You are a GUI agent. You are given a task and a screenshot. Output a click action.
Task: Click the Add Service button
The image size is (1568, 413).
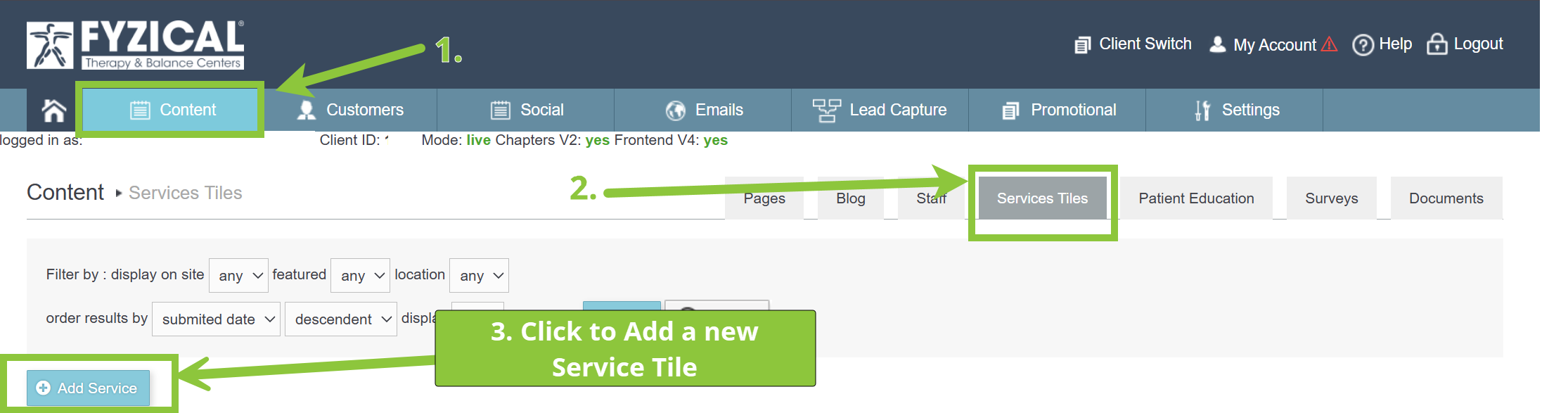88,388
